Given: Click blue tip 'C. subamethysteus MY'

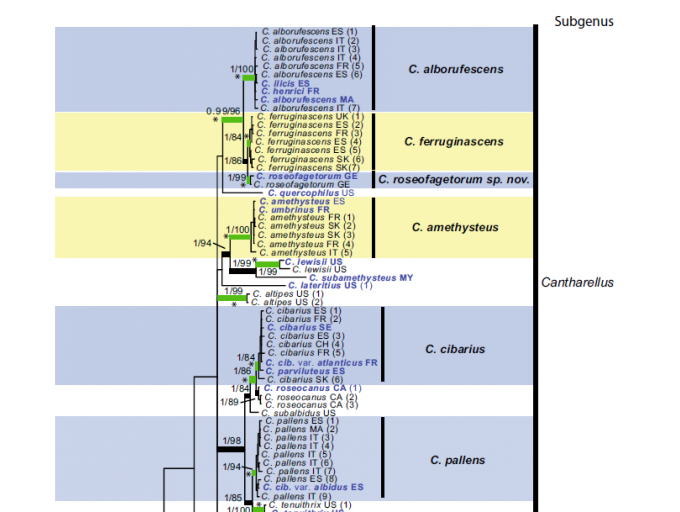Looking at the screenshot, I should [361, 278].
